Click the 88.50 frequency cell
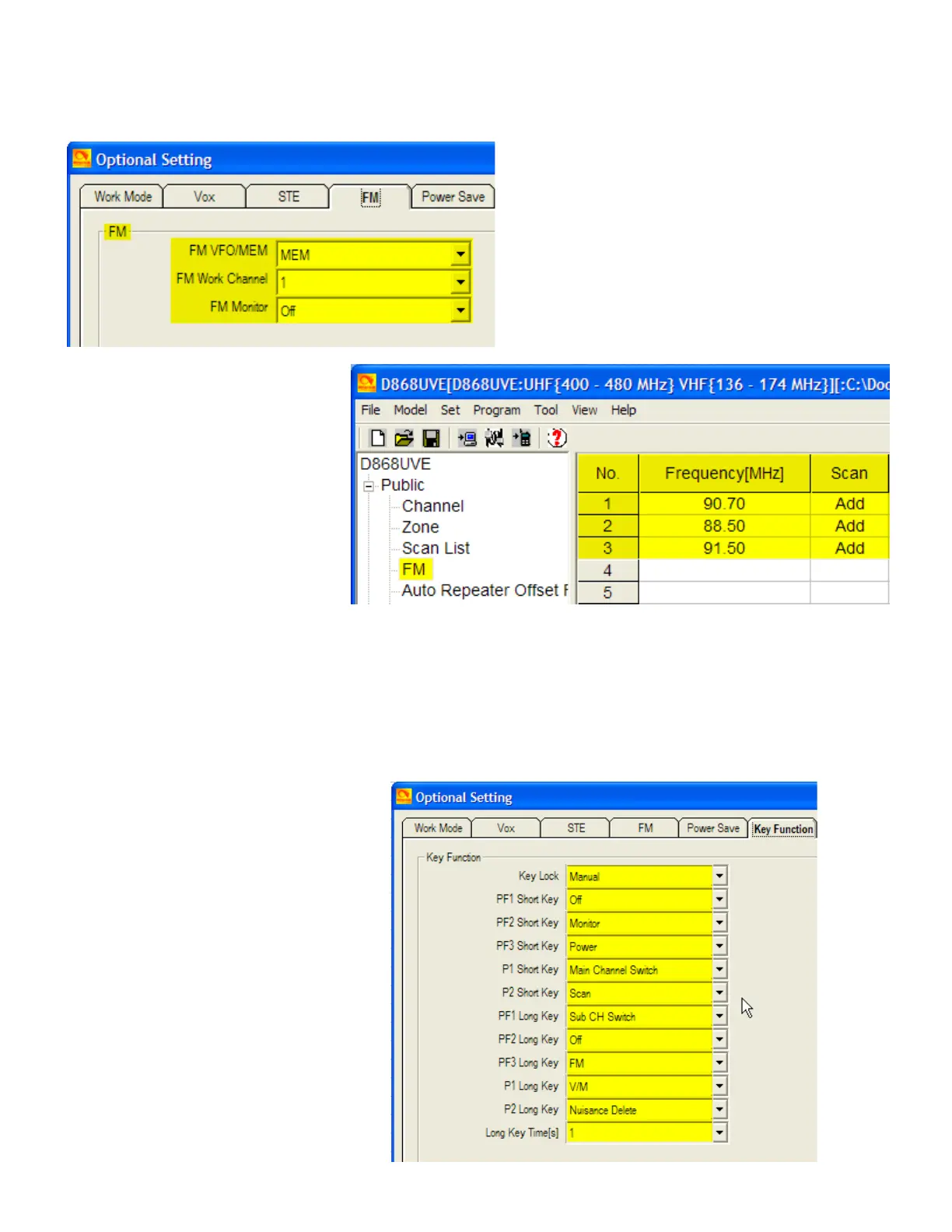Viewport: 952px width, 1232px height. pos(724,526)
